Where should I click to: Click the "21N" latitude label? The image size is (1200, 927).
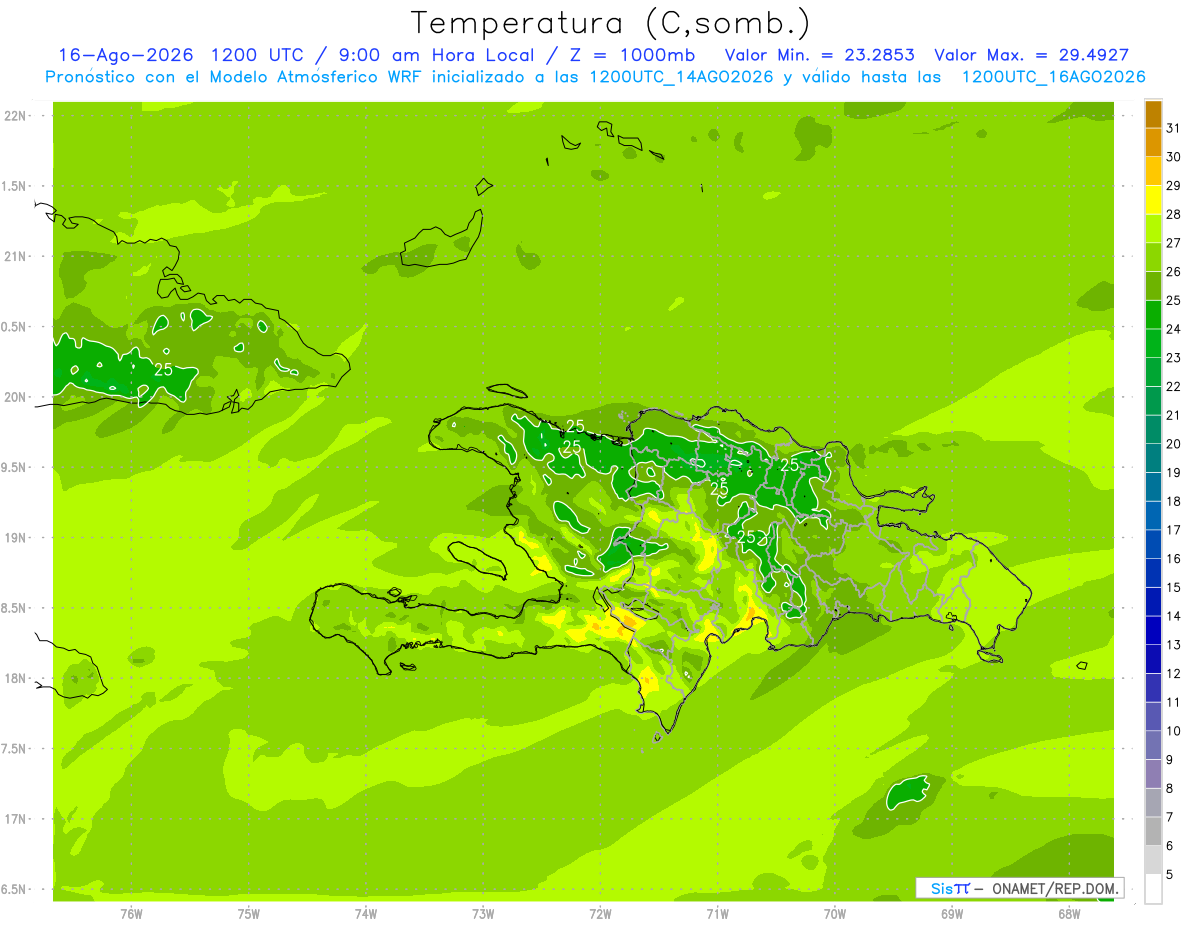coord(16,257)
